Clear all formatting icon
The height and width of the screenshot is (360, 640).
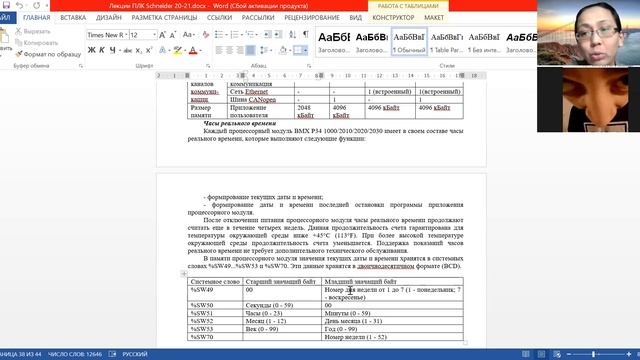pos(206,35)
